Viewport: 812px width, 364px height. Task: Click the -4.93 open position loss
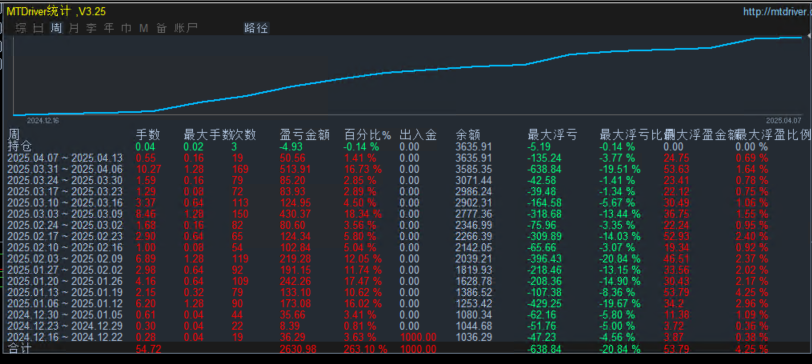[x=291, y=147]
